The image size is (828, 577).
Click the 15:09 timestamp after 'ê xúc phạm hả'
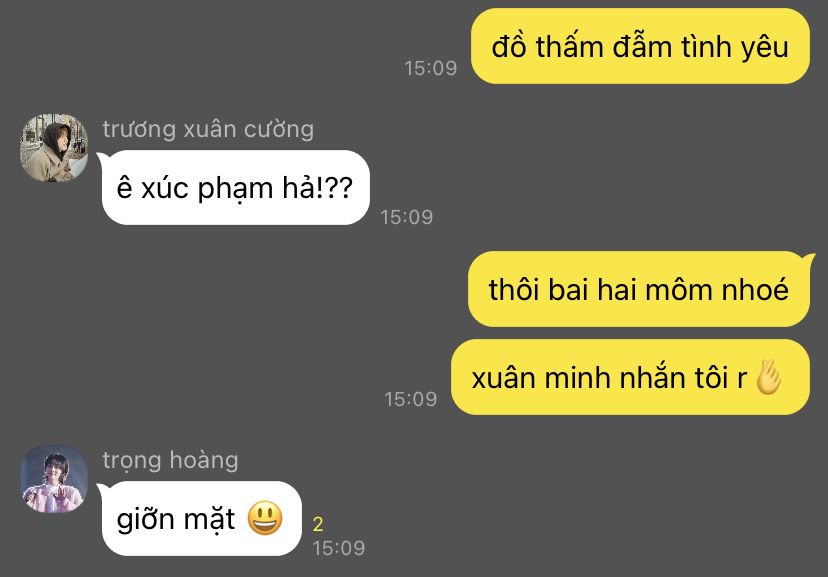coord(407,217)
